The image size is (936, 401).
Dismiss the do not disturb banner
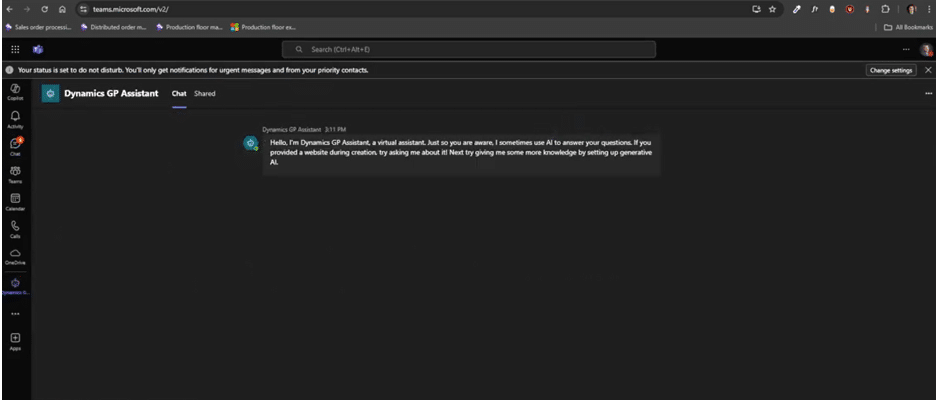(928, 70)
